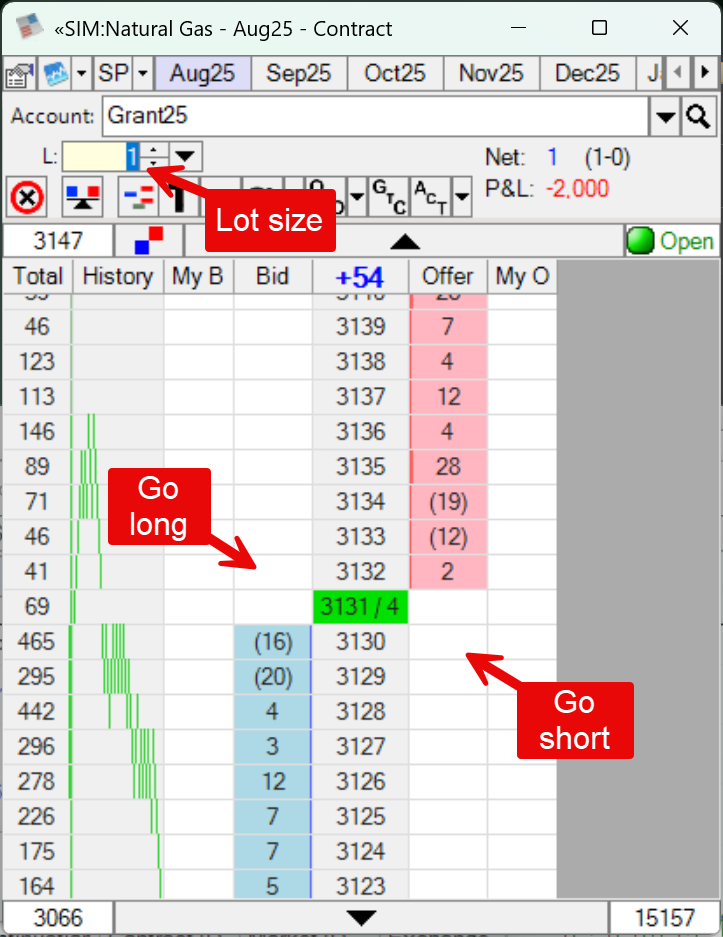Click the lot size input field
The width and height of the screenshot is (723, 937).
point(100,156)
